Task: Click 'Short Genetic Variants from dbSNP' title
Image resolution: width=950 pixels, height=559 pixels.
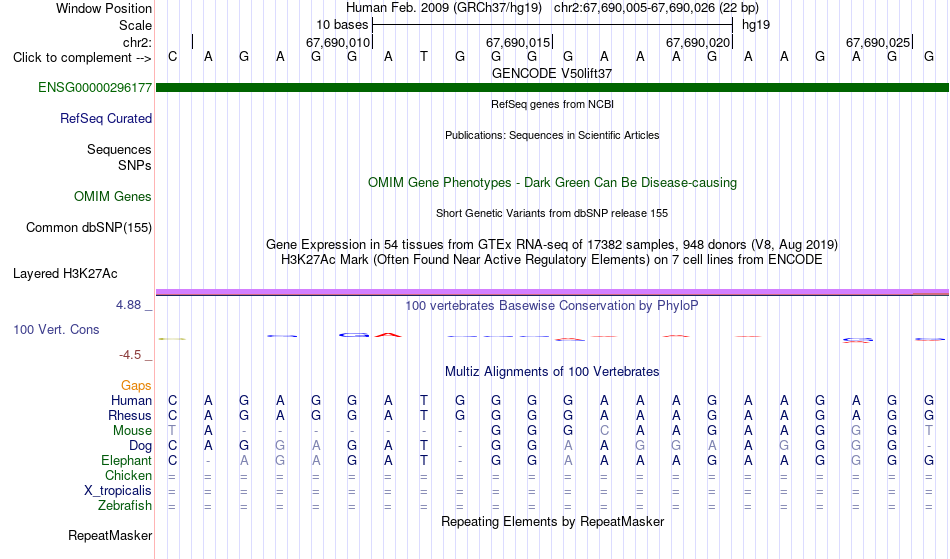Action: tap(552, 213)
